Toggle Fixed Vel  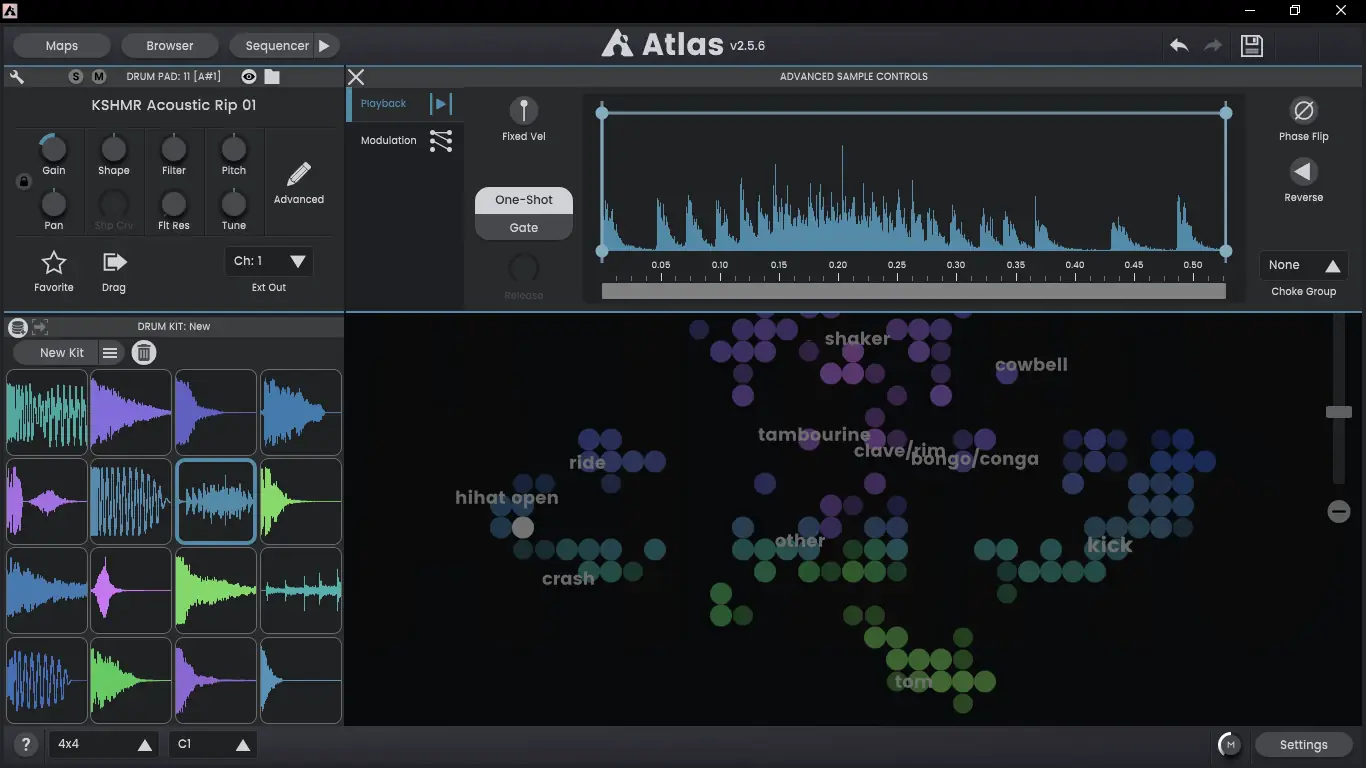click(x=523, y=110)
